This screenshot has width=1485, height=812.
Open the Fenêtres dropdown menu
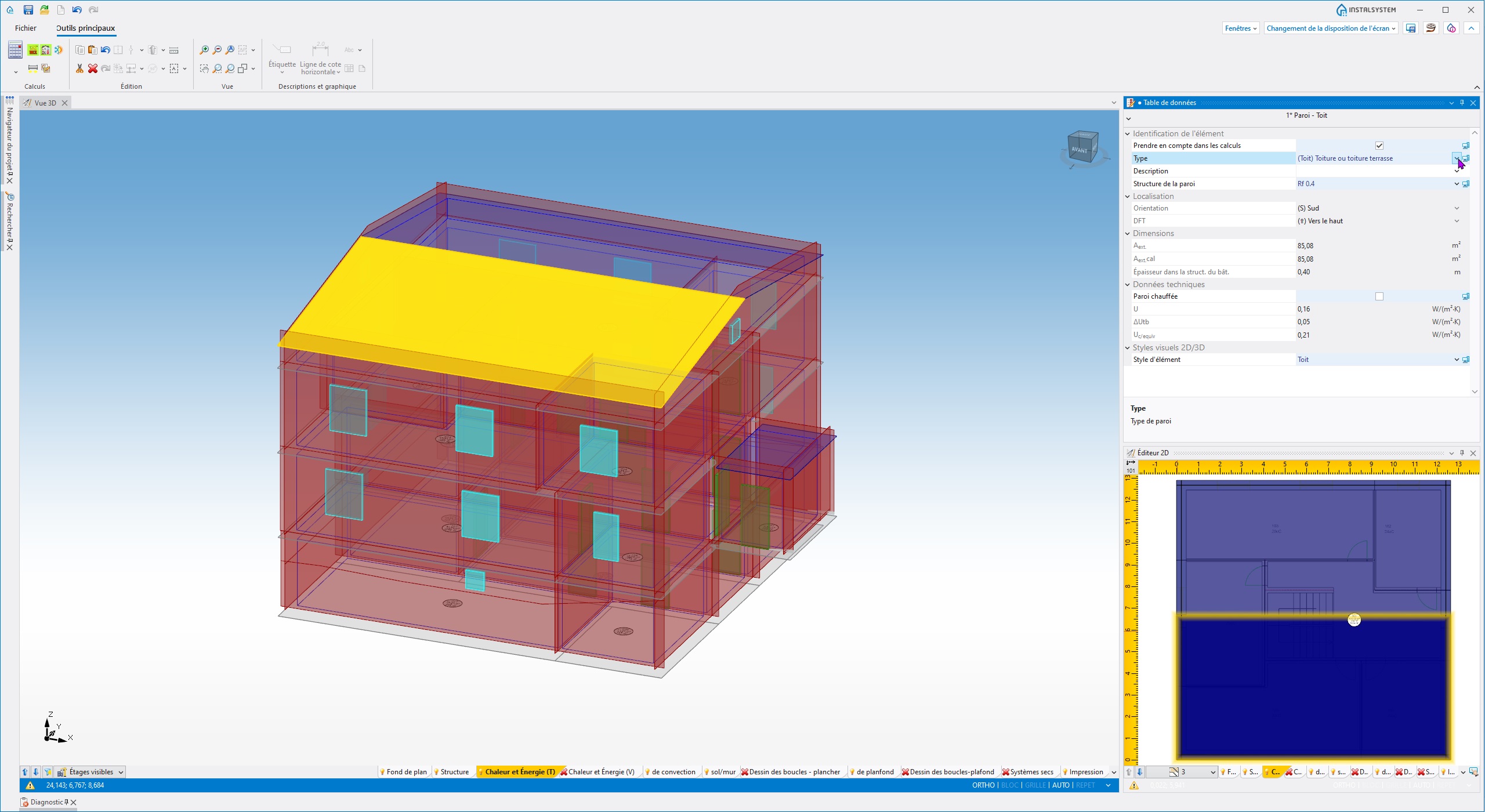(x=1241, y=28)
